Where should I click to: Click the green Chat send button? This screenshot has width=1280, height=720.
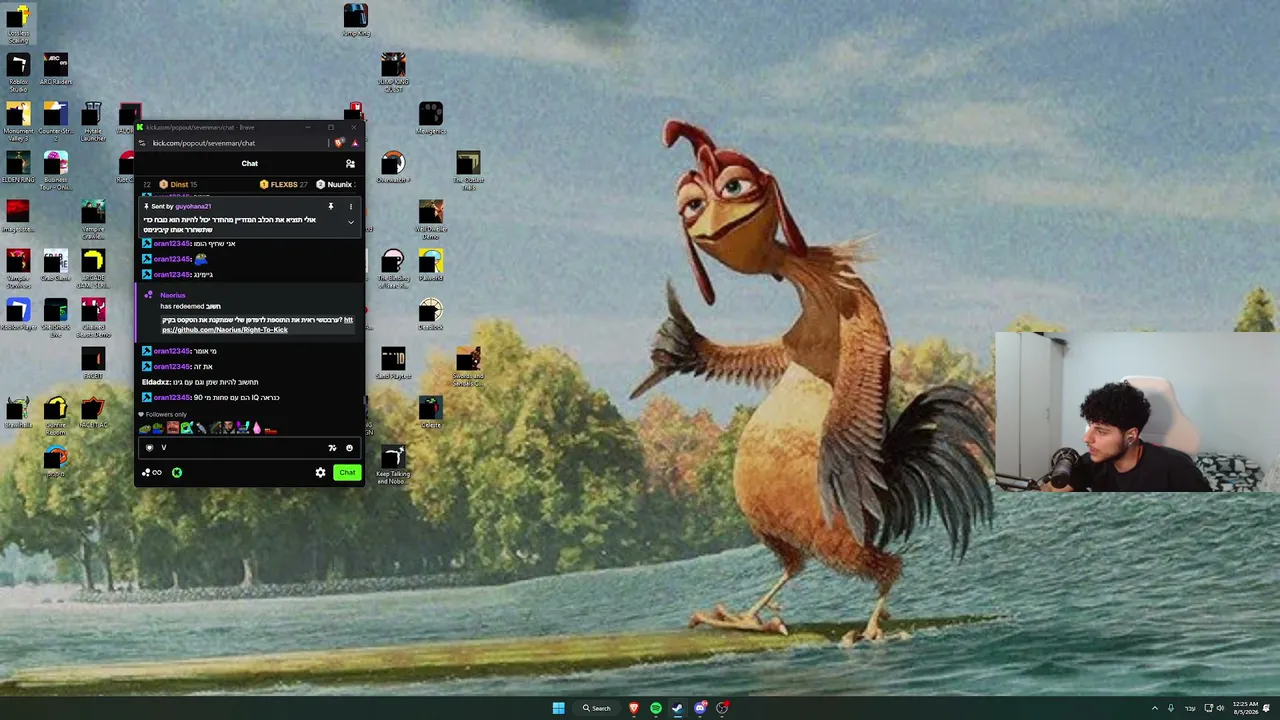pos(347,473)
